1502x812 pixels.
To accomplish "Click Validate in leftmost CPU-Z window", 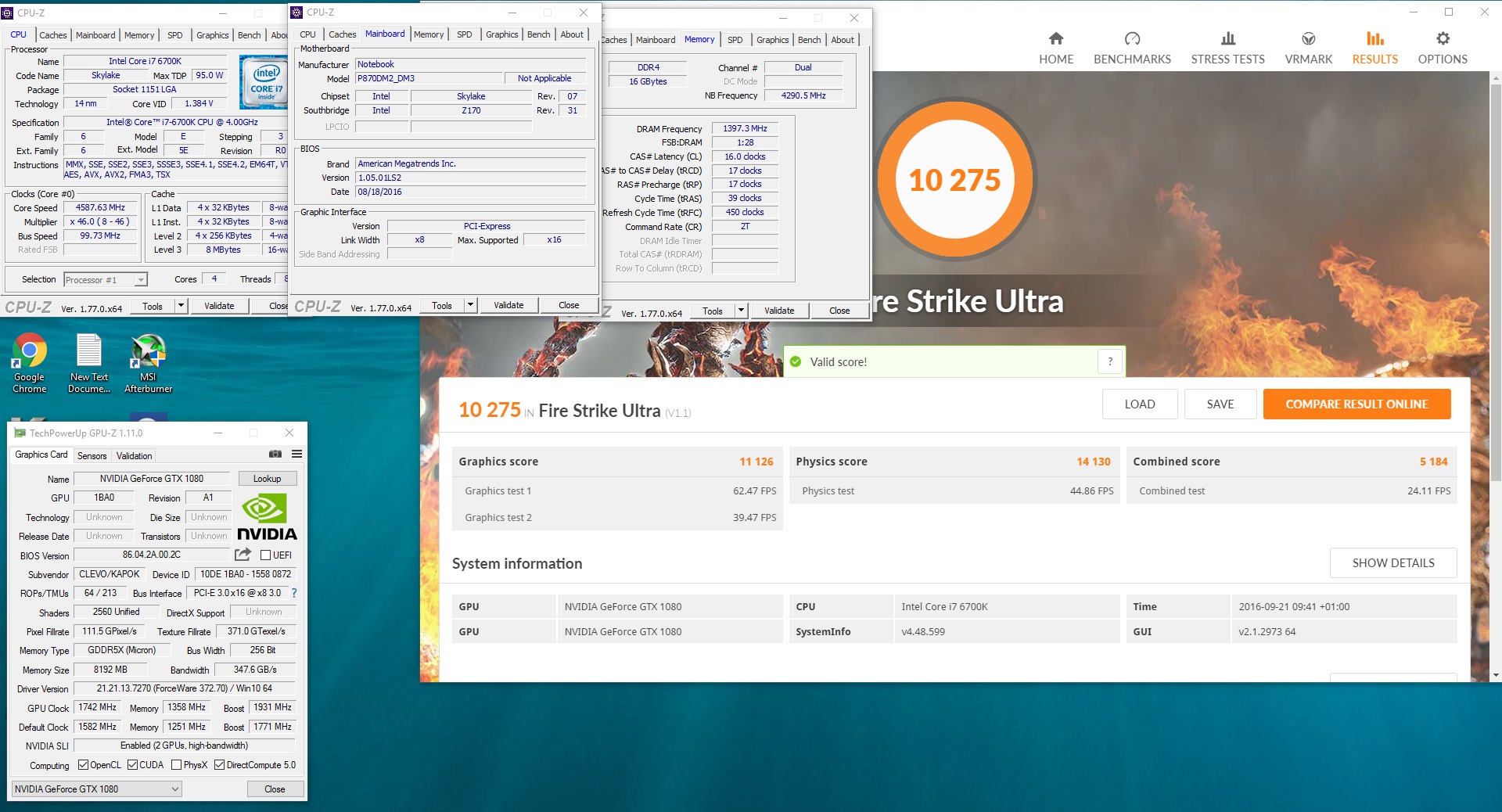I will tap(219, 306).
